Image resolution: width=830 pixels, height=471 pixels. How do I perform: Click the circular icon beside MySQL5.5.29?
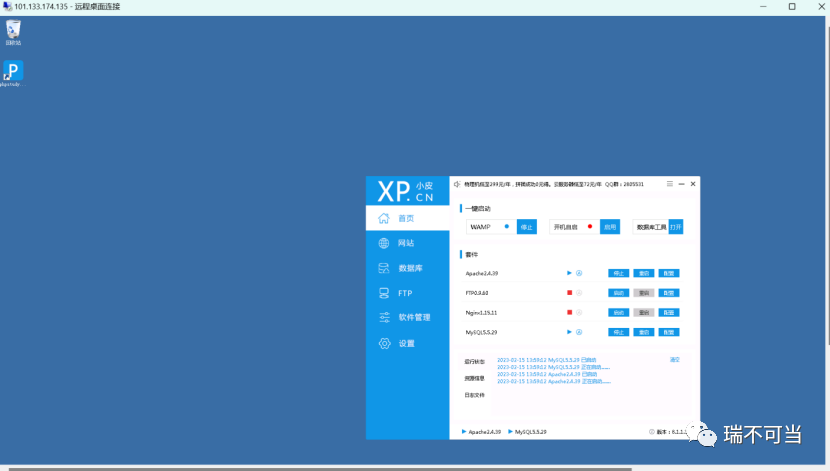579,332
